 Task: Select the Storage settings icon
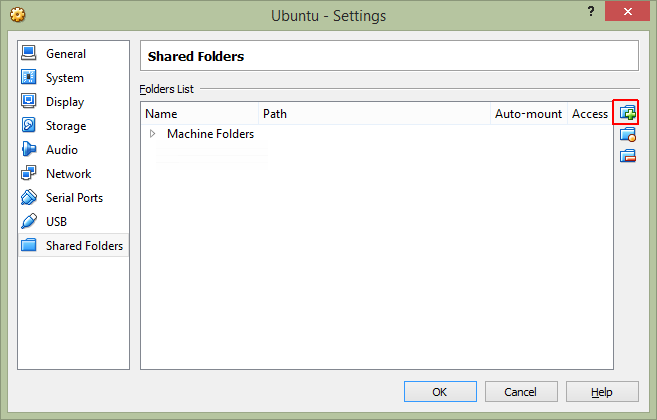coord(29,126)
